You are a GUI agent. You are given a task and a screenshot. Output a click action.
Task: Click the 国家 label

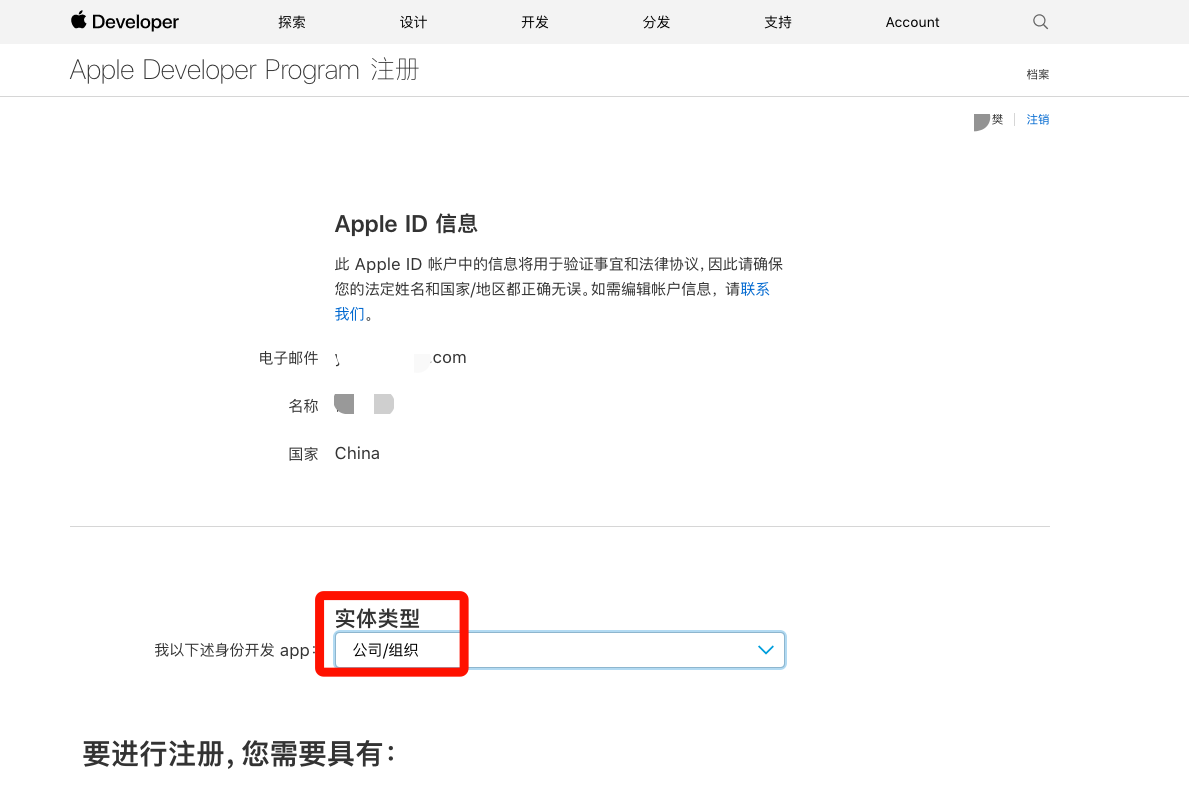pos(303,454)
